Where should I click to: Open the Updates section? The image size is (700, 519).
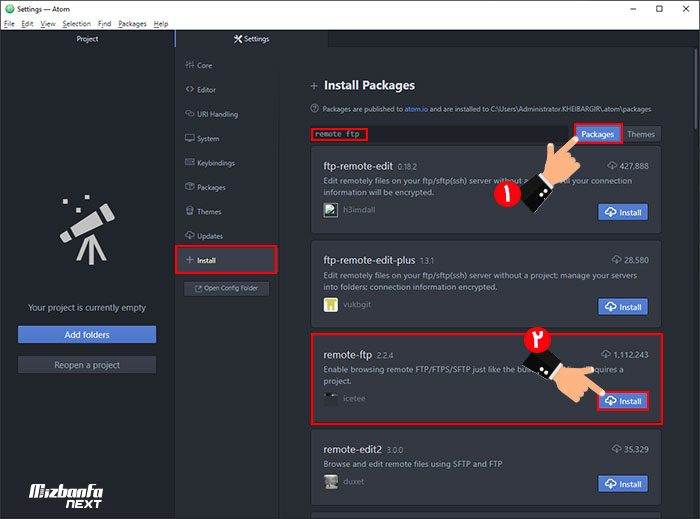tap(210, 236)
